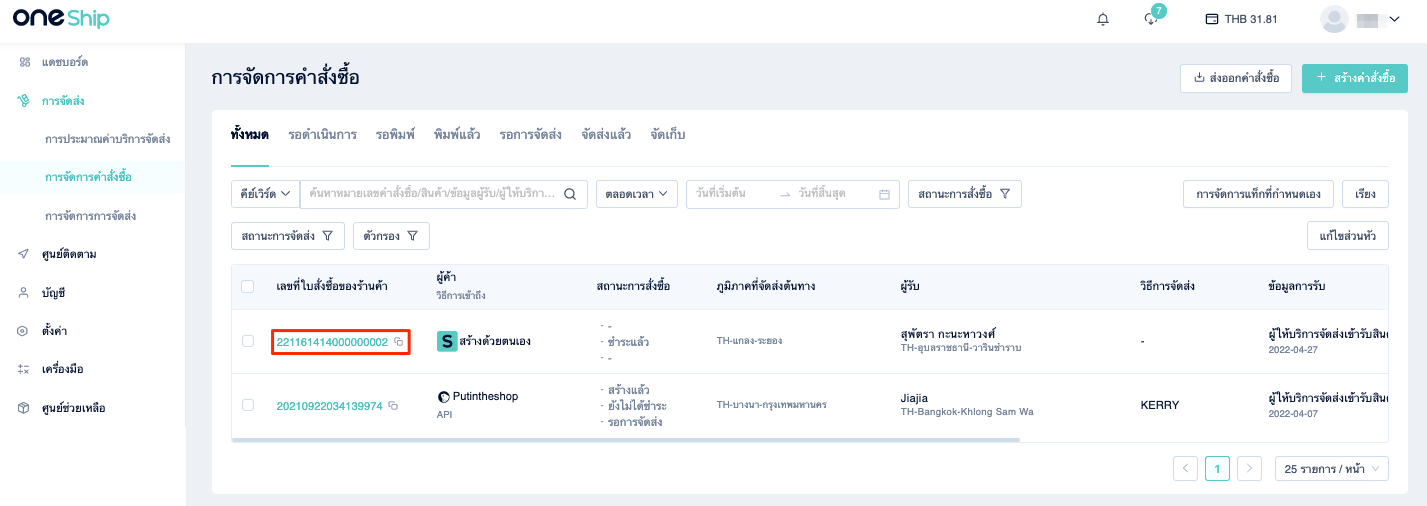Open บัญชี from sidebar
Image resolution: width=1427 pixels, height=506 pixels.
coord(53,293)
